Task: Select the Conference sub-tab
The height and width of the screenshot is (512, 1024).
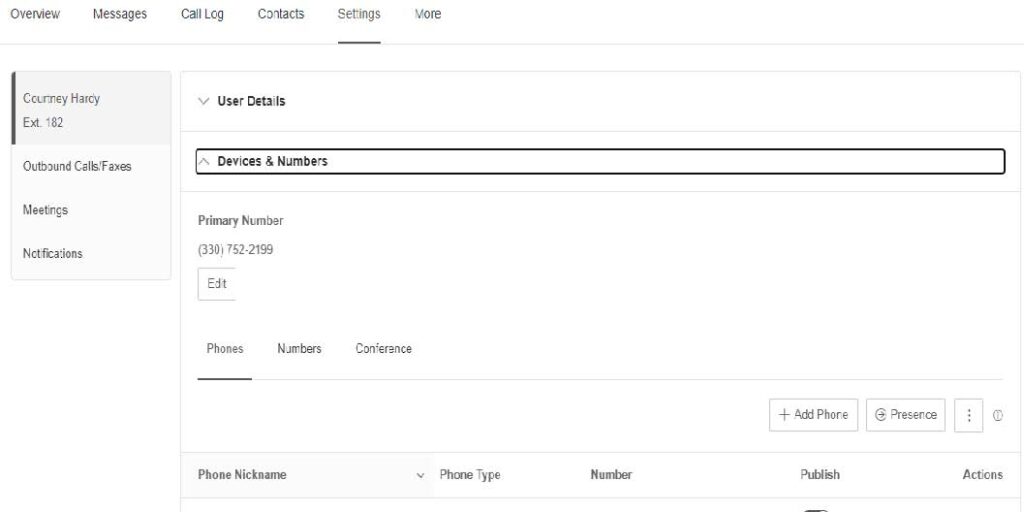Action: tap(383, 349)
